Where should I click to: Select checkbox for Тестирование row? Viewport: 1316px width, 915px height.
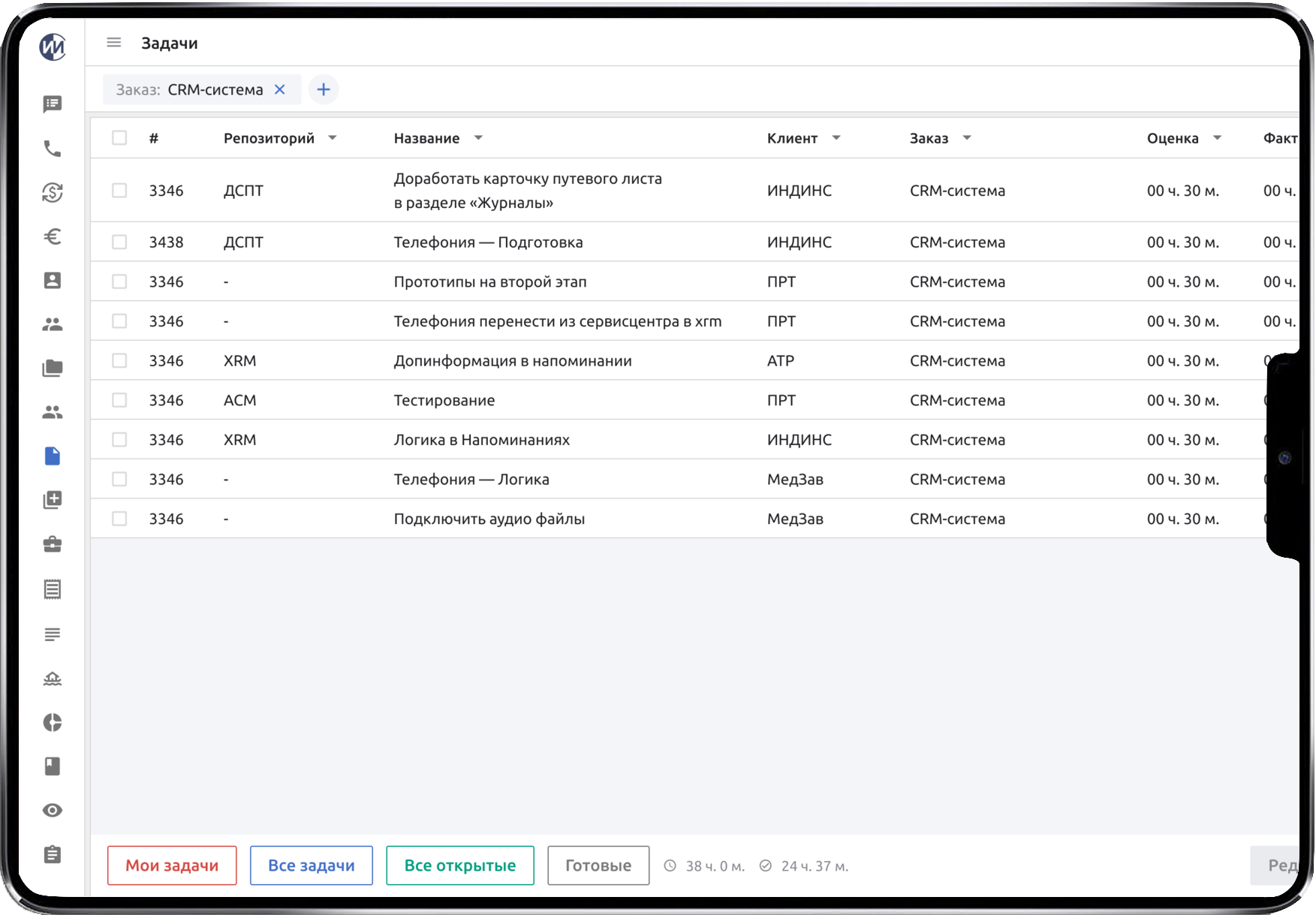(x=119, y=400)
